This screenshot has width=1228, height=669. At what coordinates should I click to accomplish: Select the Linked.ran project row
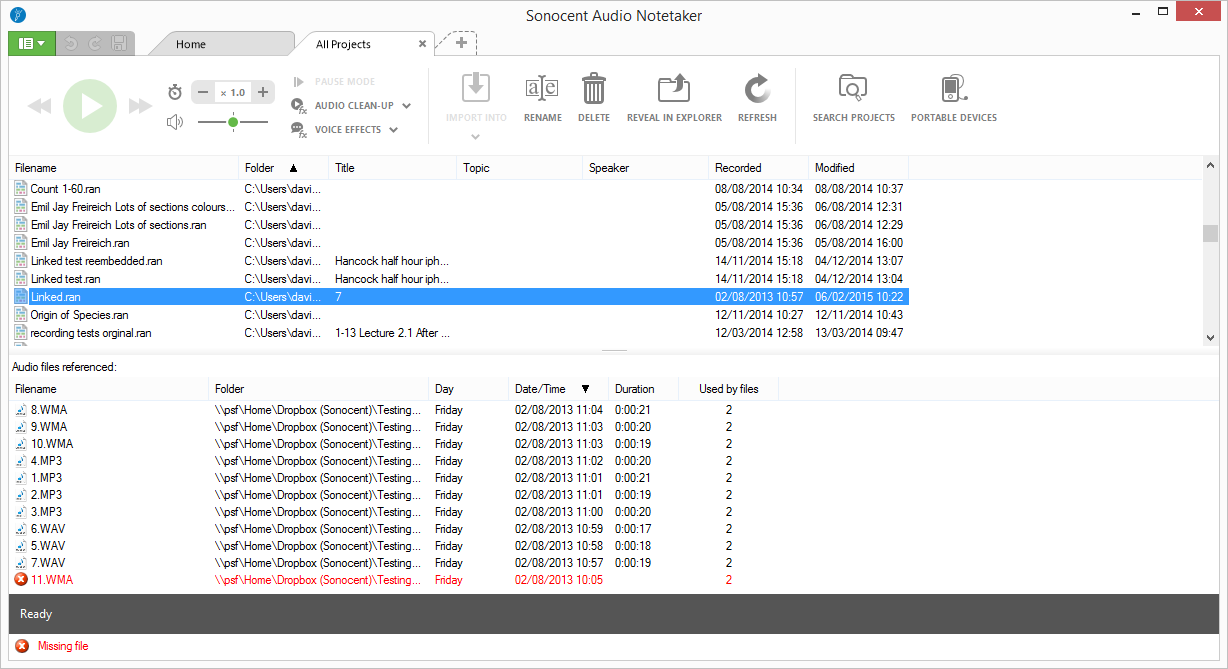click(459, 297)
